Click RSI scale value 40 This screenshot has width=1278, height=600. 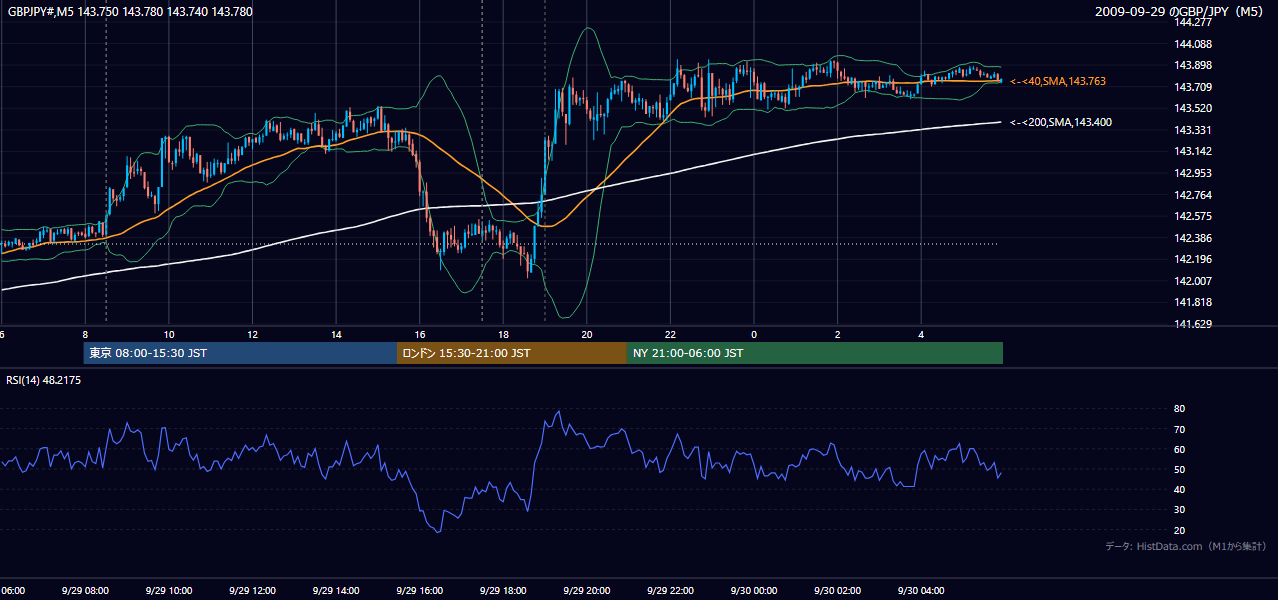[1180, 489]
